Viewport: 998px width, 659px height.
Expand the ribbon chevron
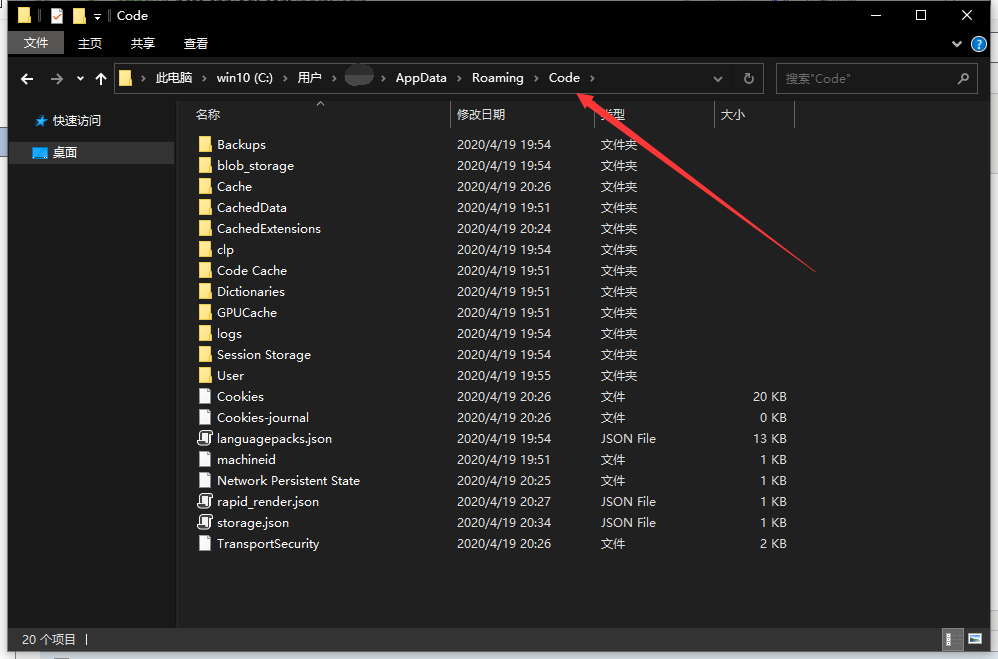click(x=958, y=44)
